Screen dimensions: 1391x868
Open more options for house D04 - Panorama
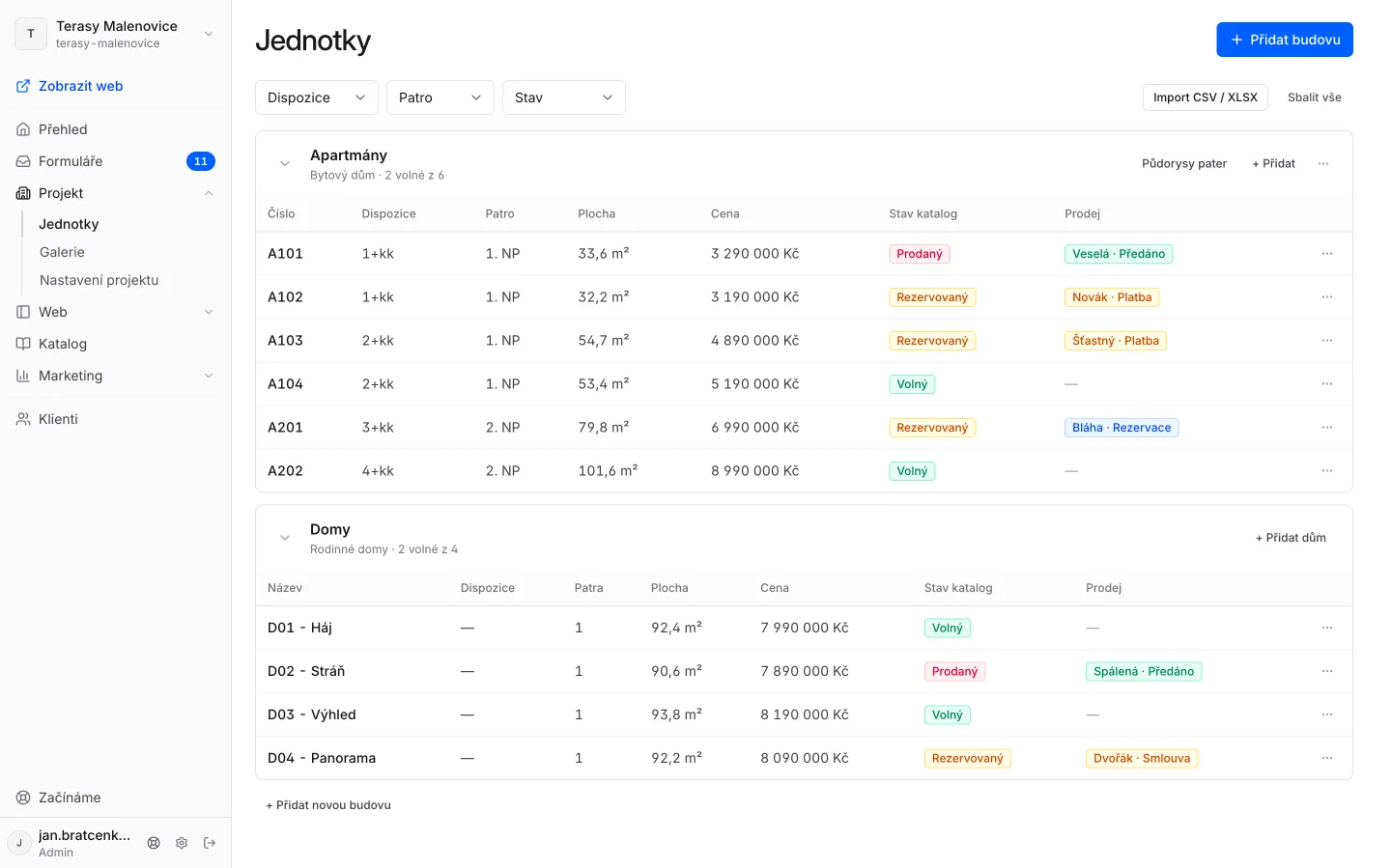click(x=1327, y=758)
